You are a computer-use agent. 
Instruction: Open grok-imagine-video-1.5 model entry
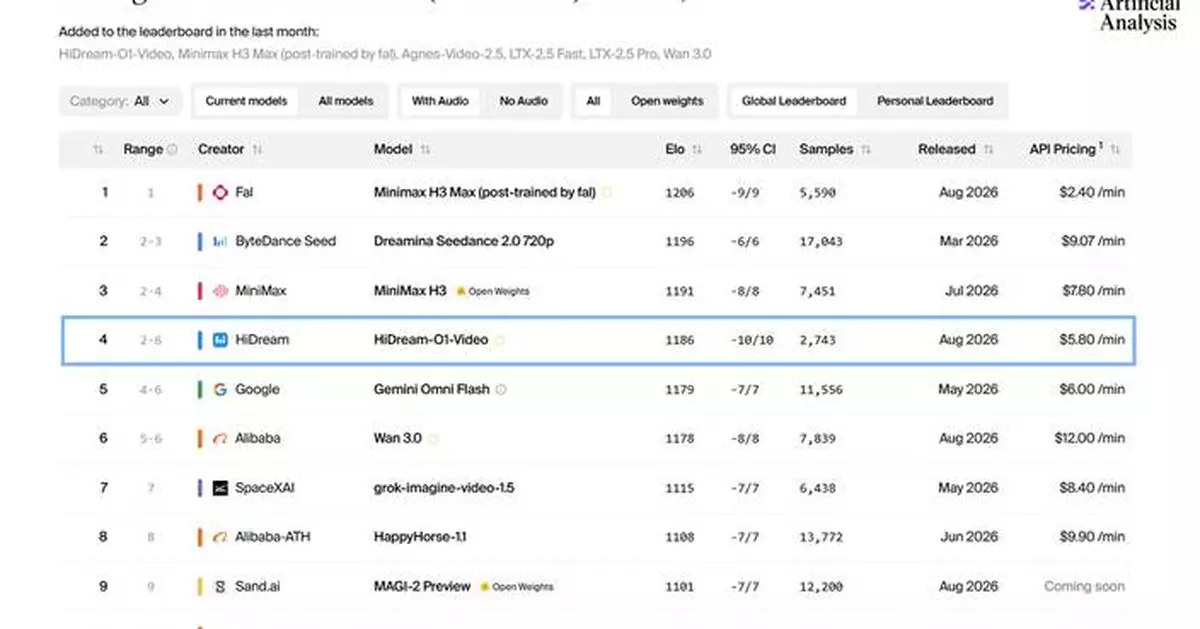click(444, 488)
